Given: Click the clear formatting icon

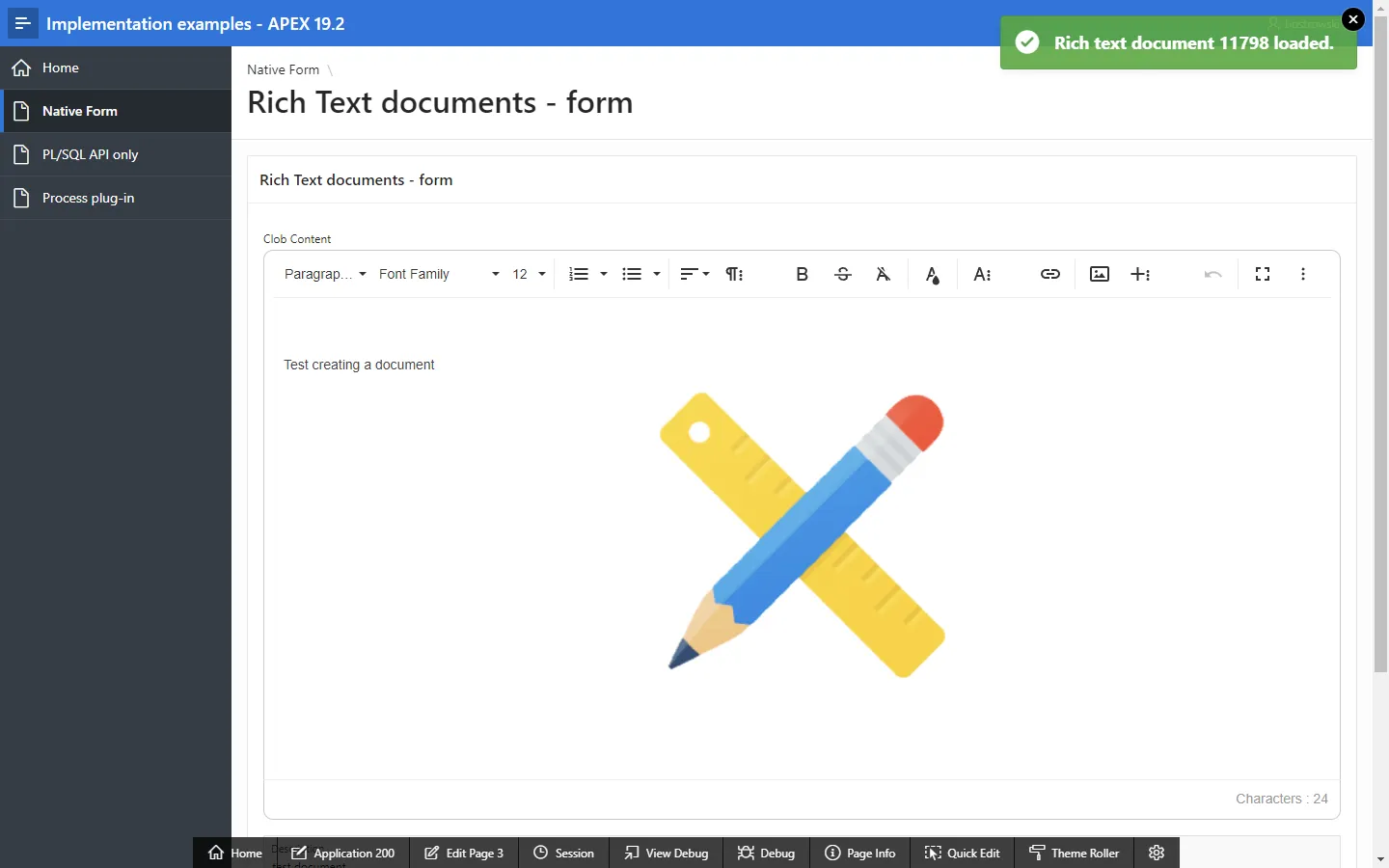Looking at the screenshot, I should (x=883, y=274).
